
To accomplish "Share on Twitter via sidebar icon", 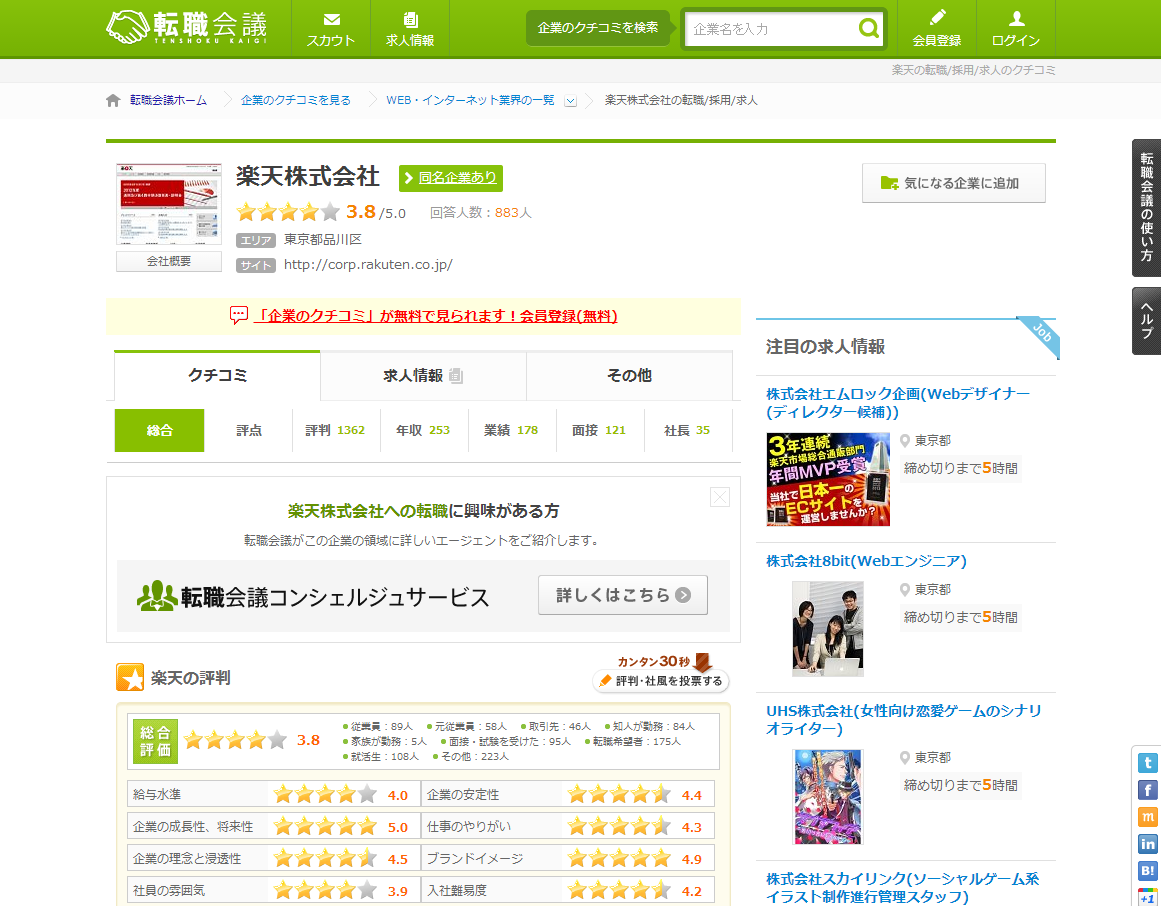I will coord(1147,762).
